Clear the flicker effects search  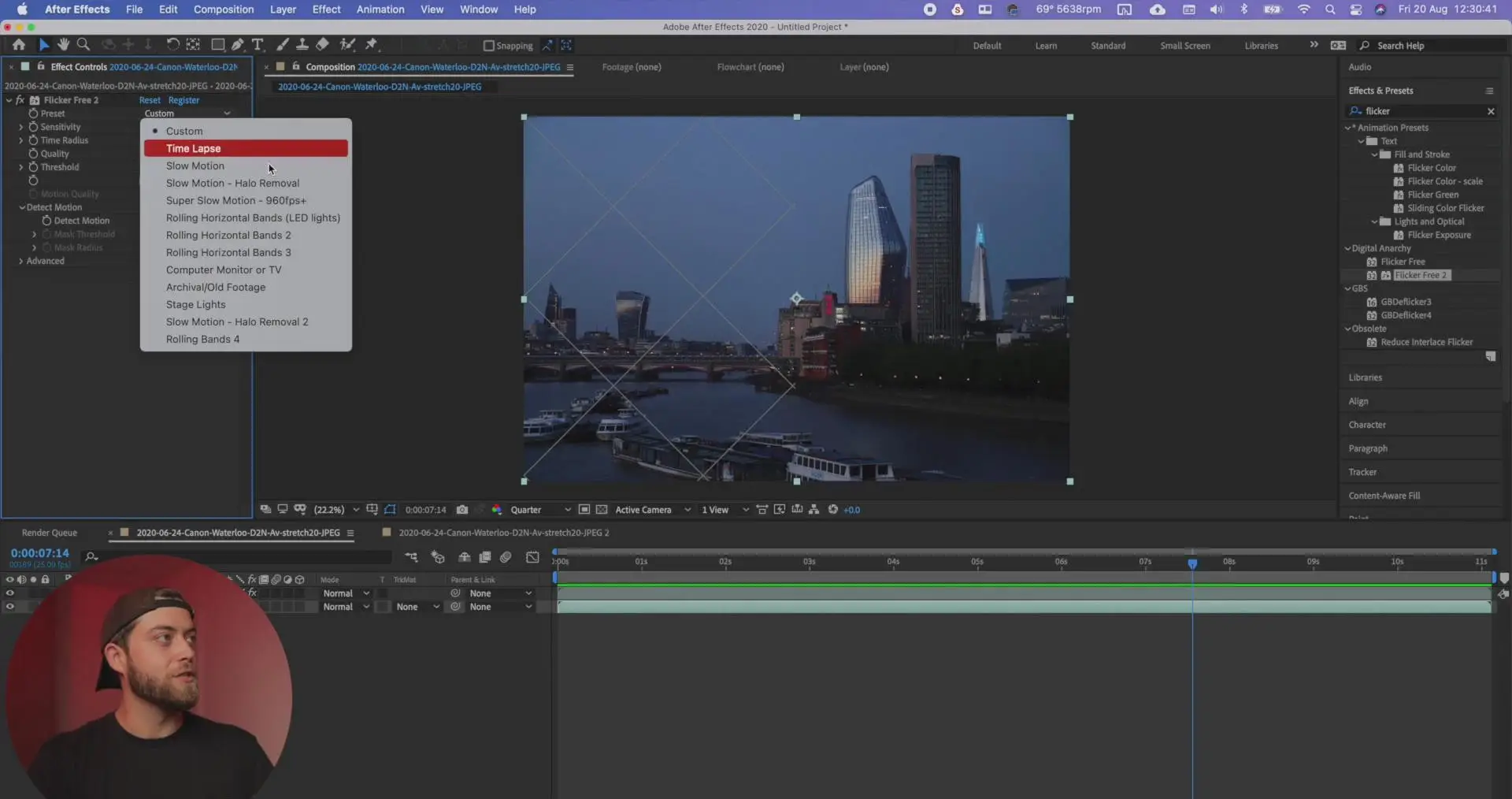tap(1491, 111)
